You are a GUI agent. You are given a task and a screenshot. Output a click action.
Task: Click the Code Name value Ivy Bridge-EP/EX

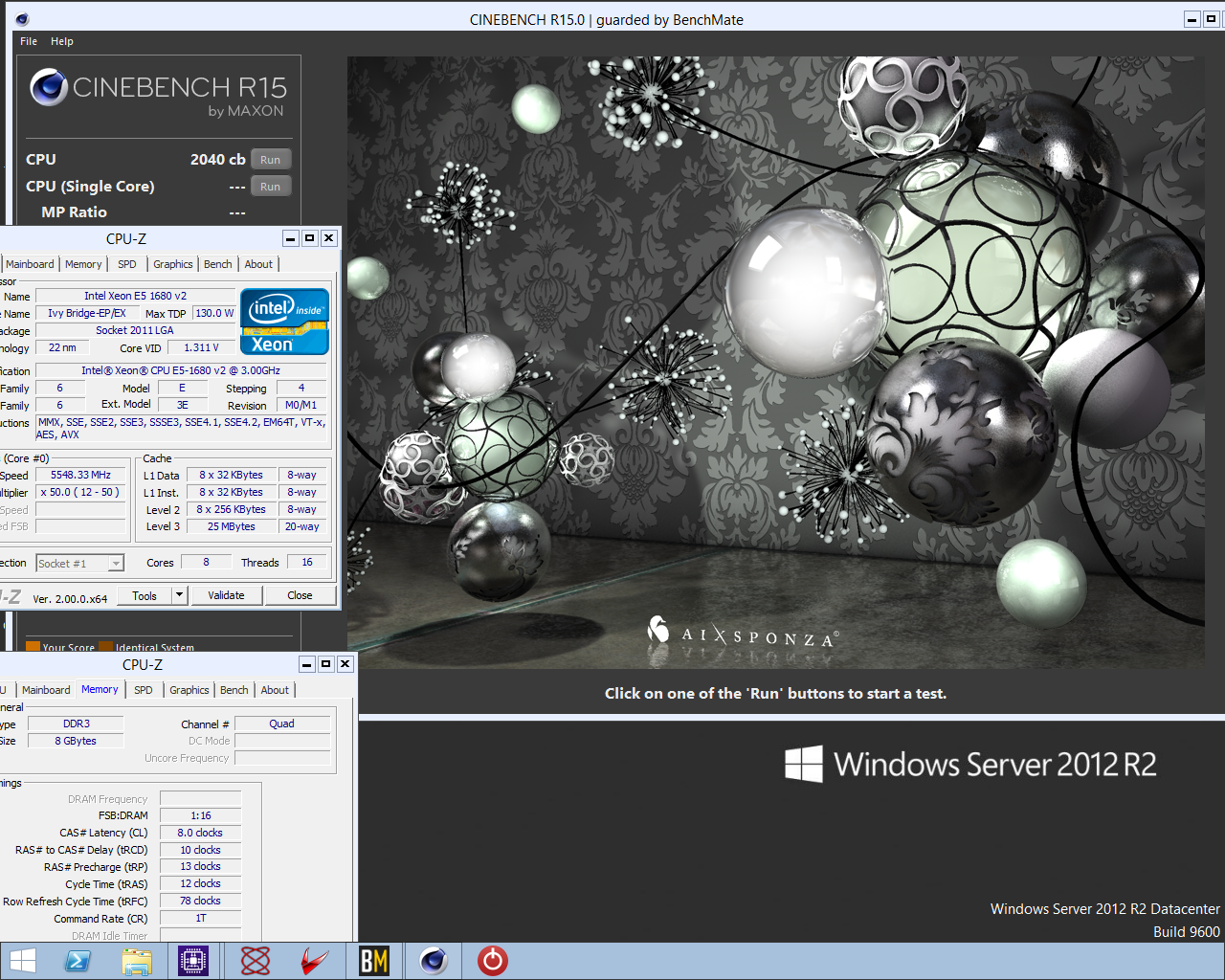pos(87,313)
